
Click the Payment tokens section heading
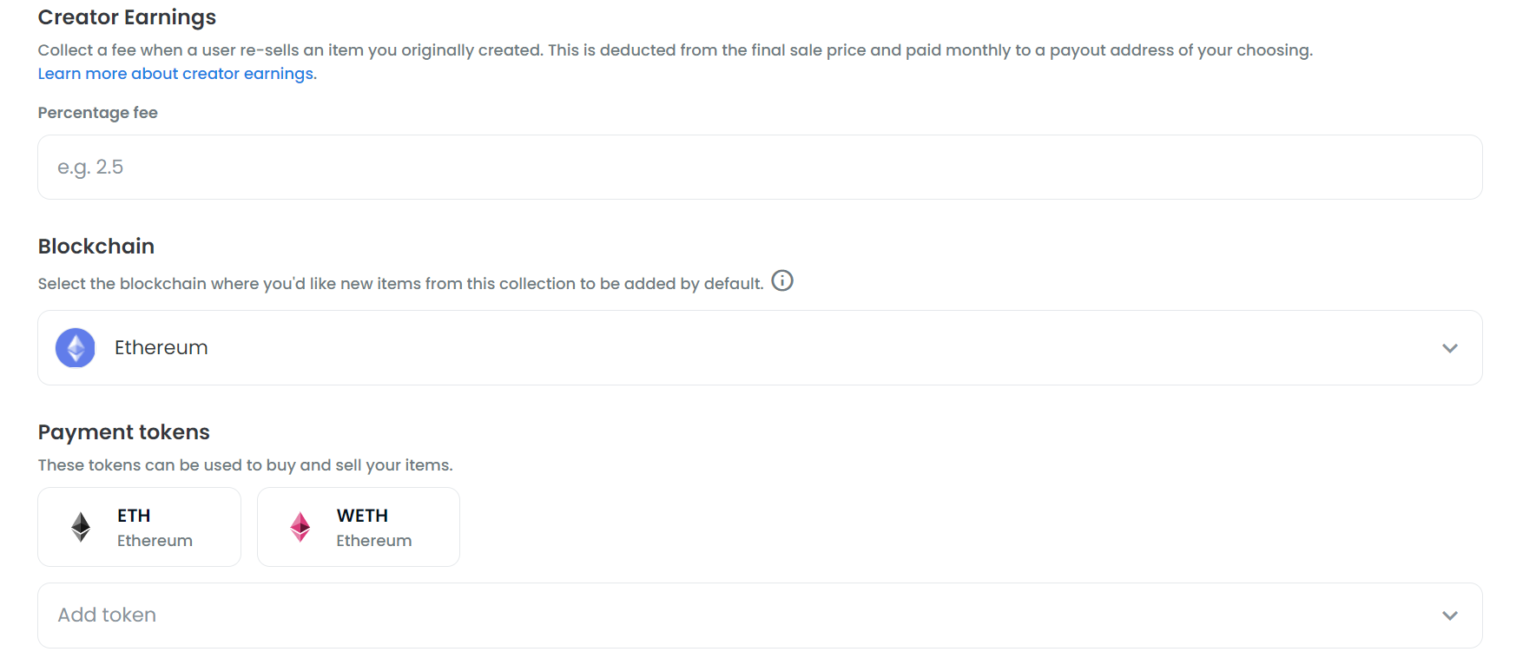124,432
